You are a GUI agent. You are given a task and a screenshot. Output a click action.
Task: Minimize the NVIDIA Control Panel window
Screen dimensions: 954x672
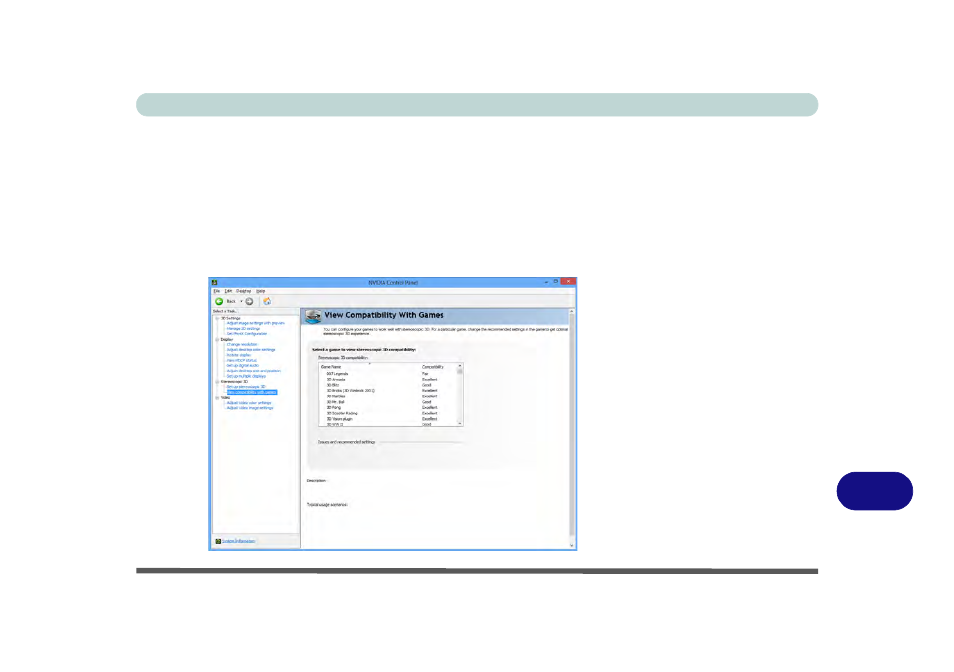pos(546,282)
